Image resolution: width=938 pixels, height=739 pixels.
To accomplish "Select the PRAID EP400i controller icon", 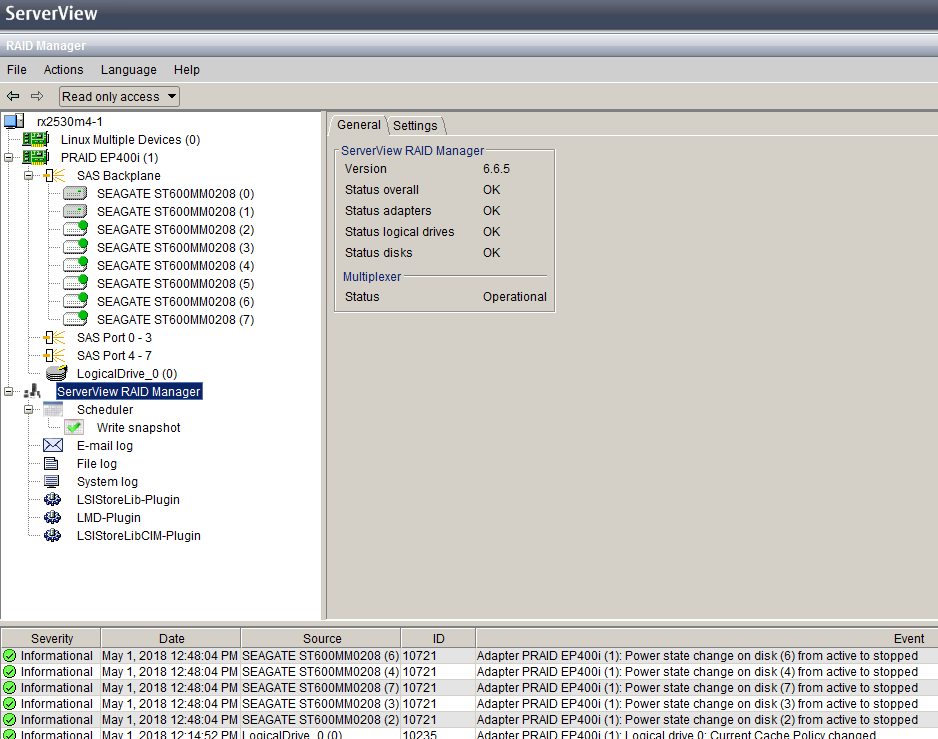I will pyautogui.click(x=36, y=157).
